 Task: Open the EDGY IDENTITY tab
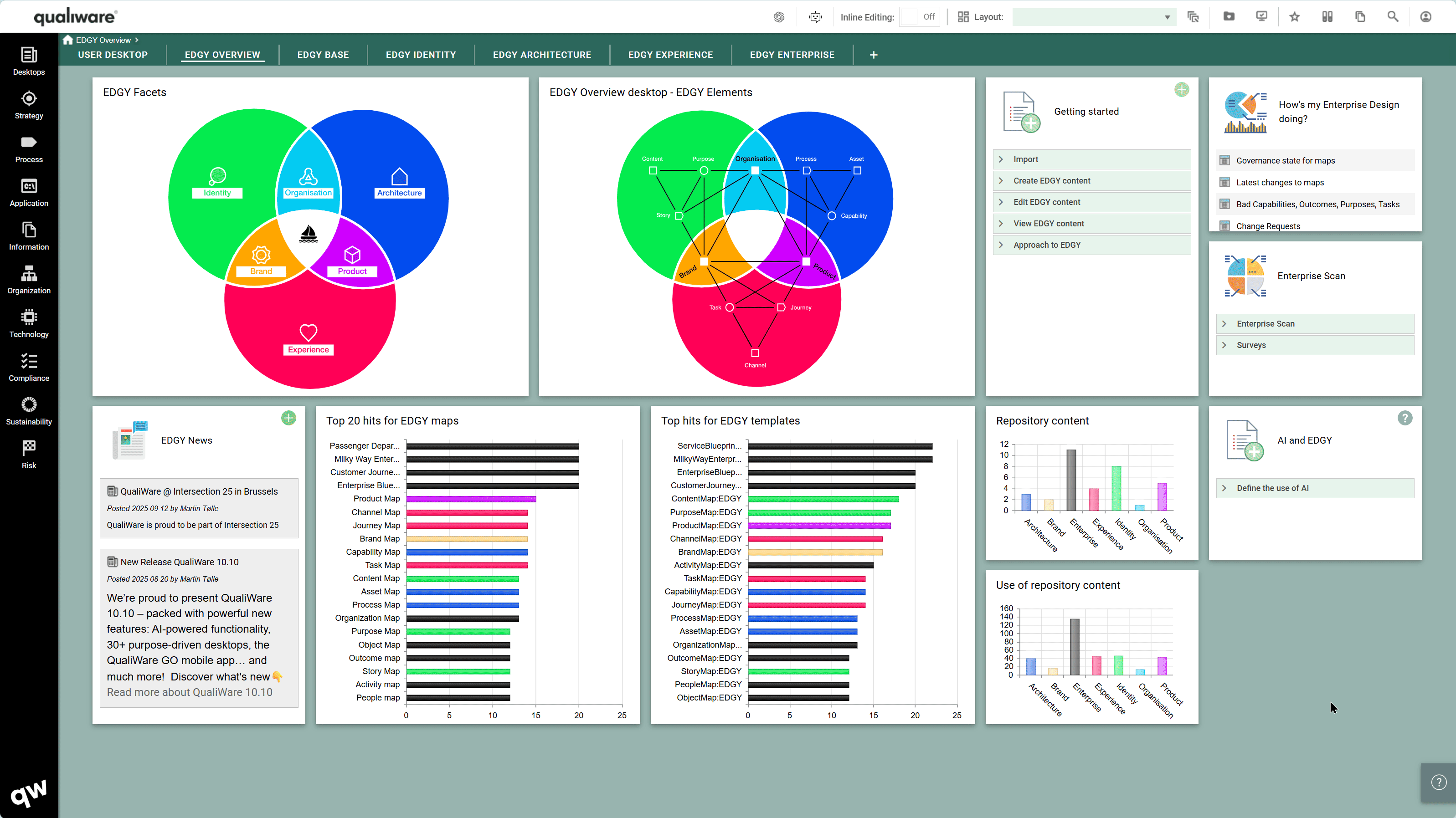tap(421, 55)
